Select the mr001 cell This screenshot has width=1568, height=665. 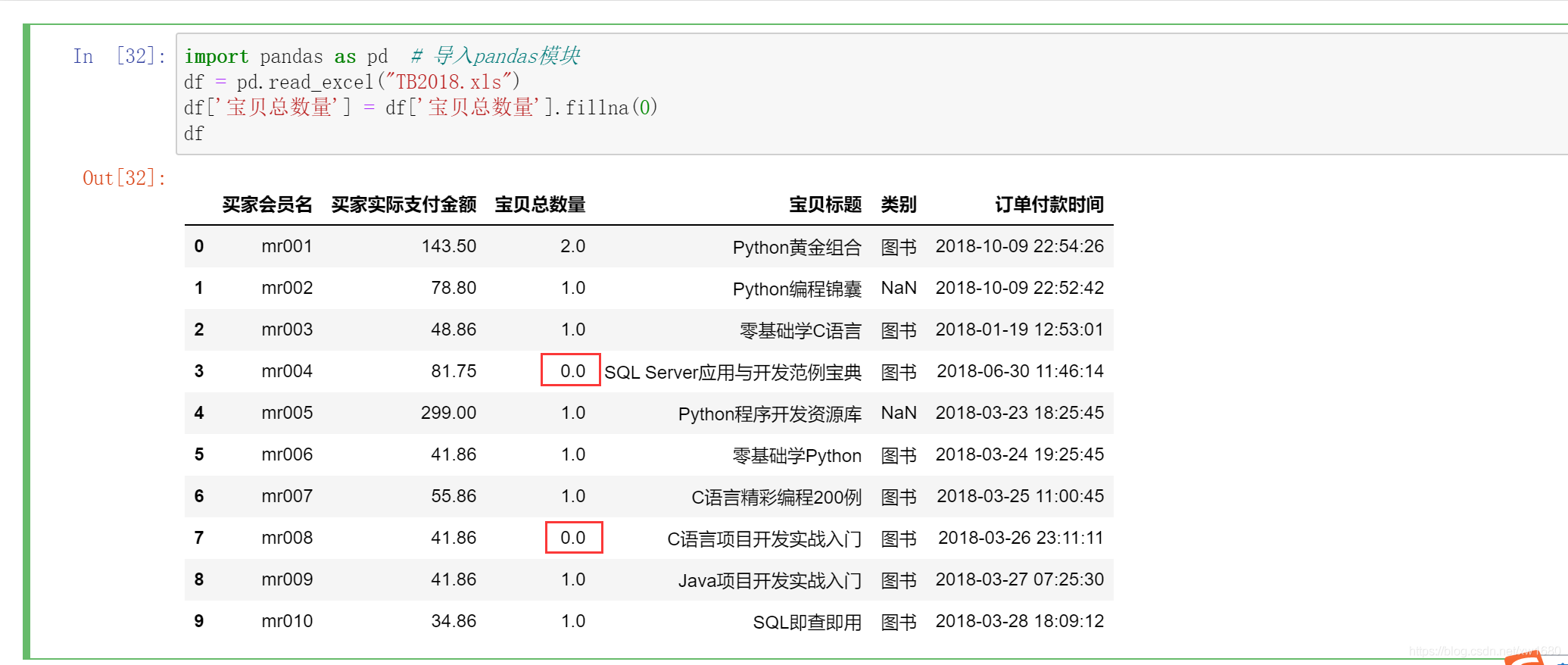coord(287,246)
